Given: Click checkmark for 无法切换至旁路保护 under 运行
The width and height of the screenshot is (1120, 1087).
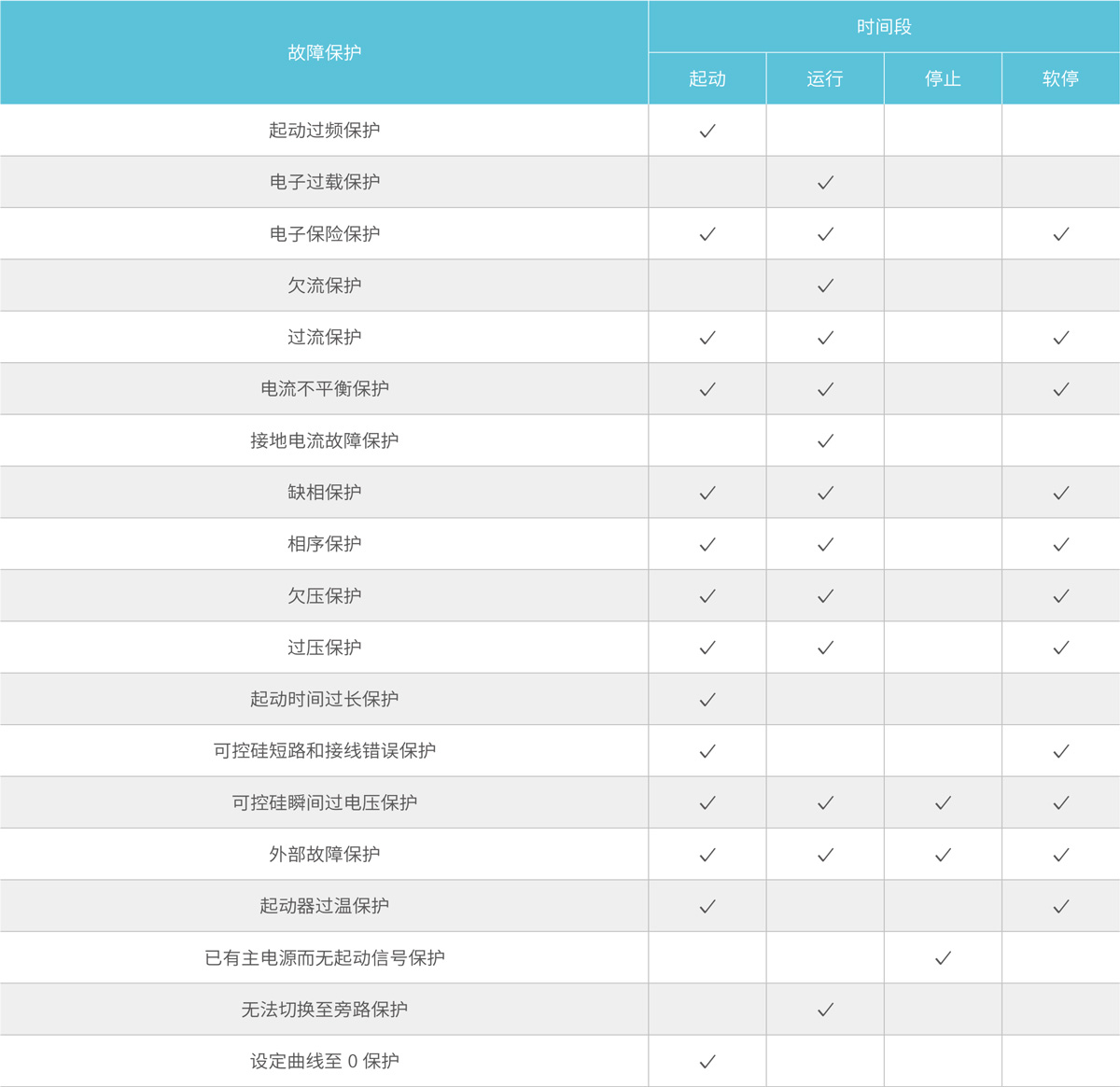Looking at the screenshot, I should [x=825, y=1010].
